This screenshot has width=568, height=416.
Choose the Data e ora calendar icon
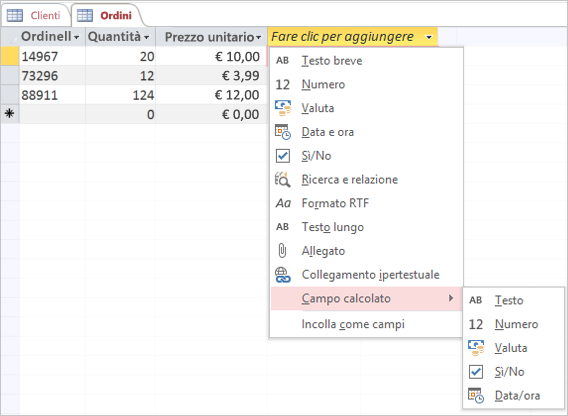point(283,132)
